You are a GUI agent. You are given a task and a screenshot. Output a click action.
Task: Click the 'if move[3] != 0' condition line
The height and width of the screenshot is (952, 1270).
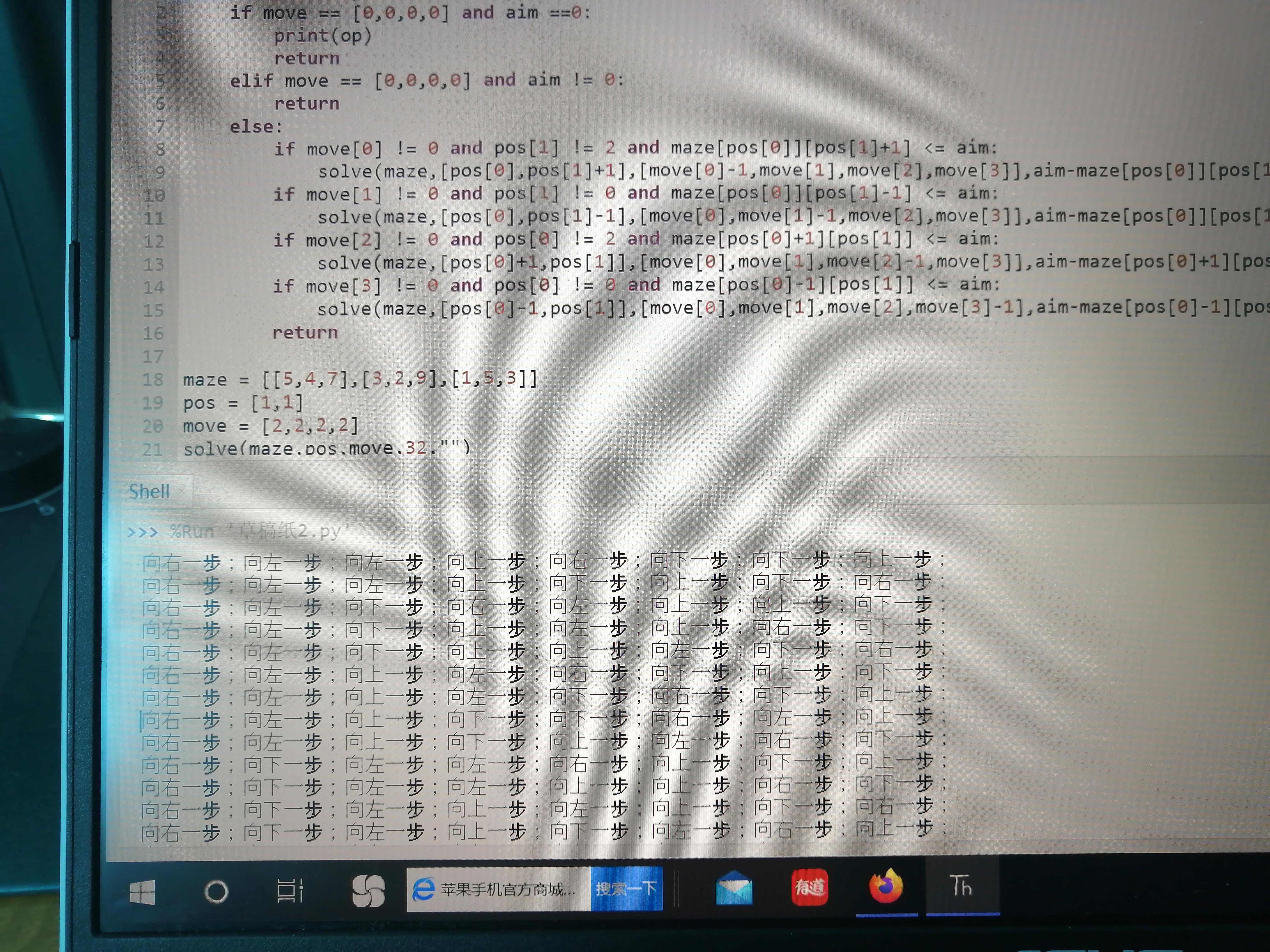pyautogui.click(x=637, y=285)
